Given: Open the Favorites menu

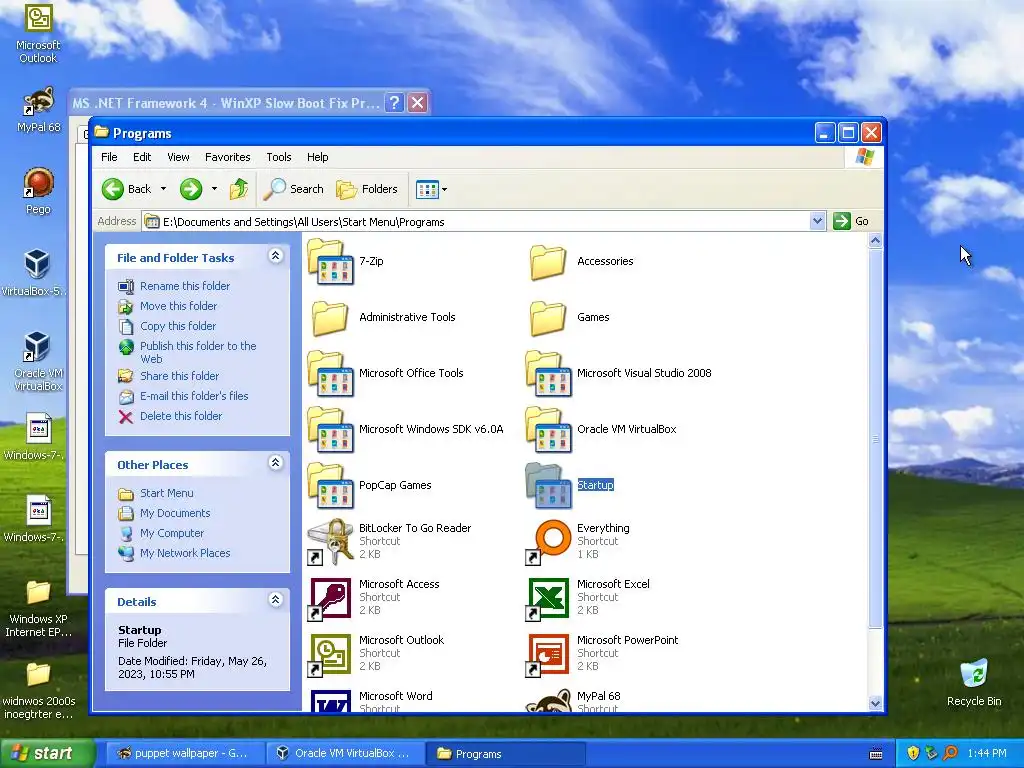Looking at the screenshot, I should 227,157.
